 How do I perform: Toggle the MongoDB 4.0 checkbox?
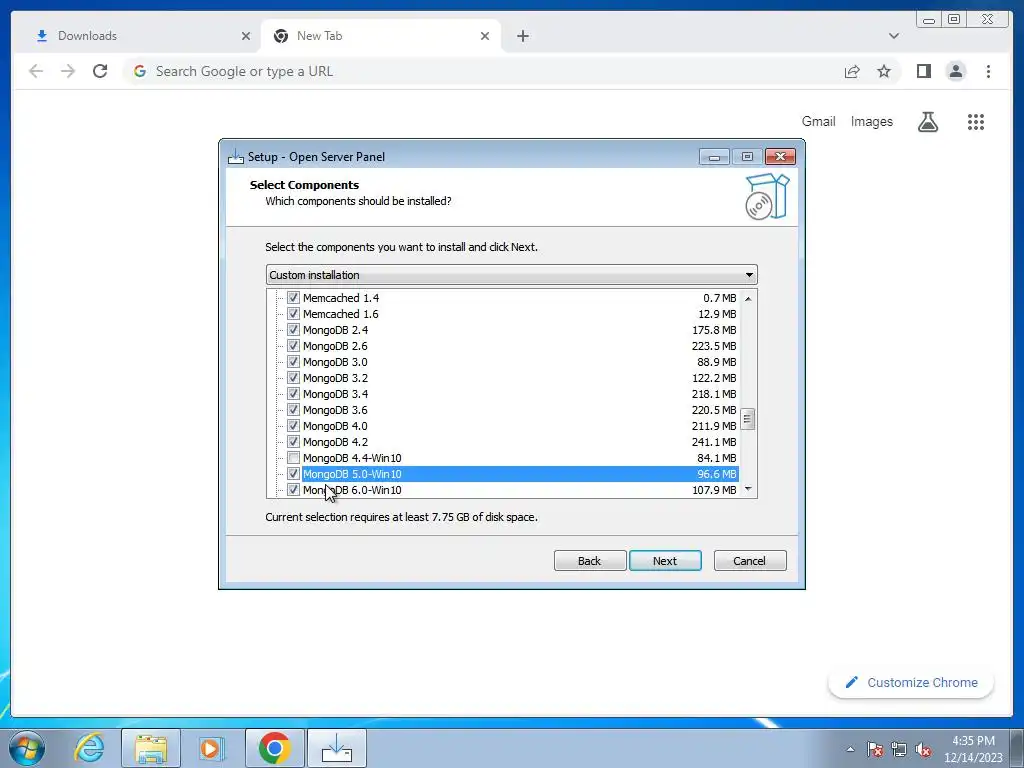tap(293, 426)
